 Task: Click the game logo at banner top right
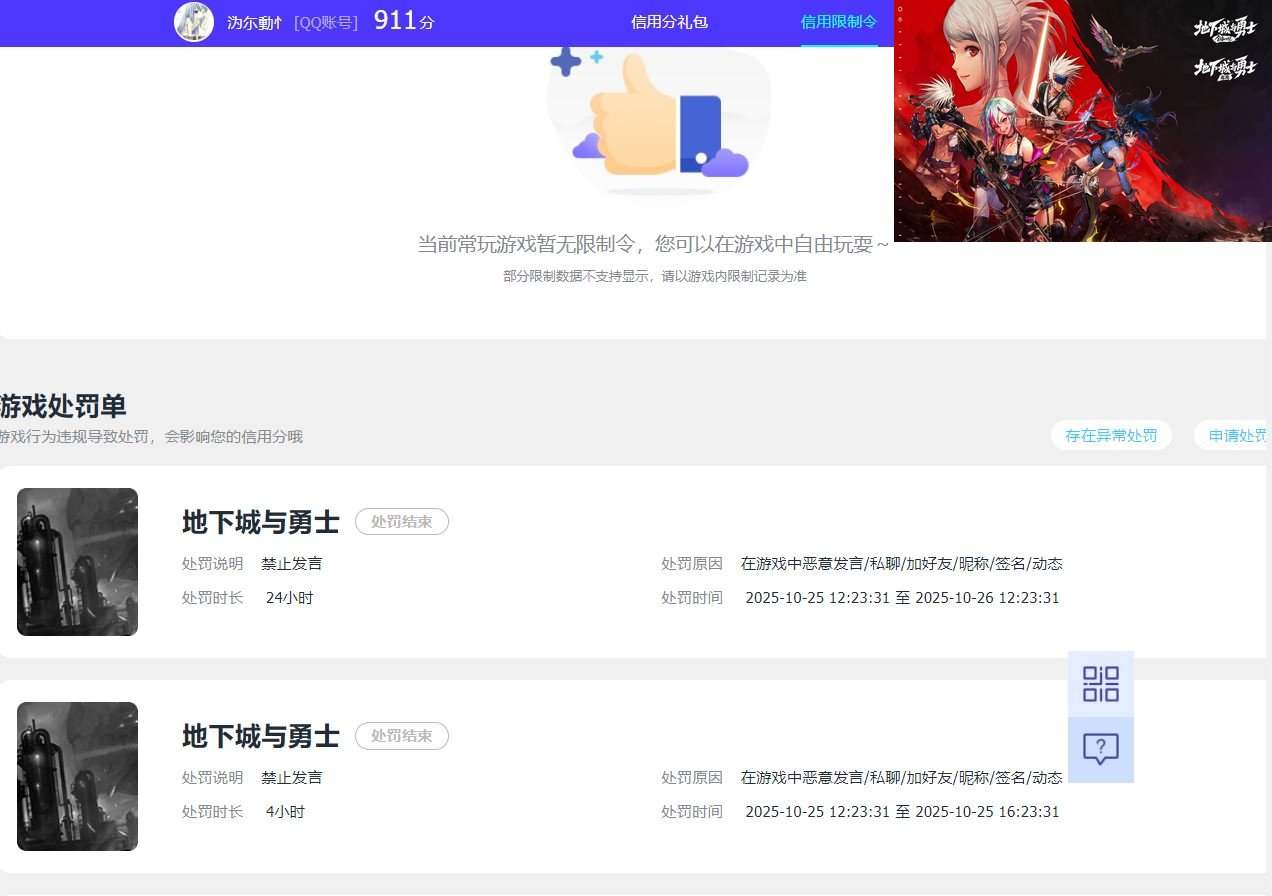[1225, 29]
